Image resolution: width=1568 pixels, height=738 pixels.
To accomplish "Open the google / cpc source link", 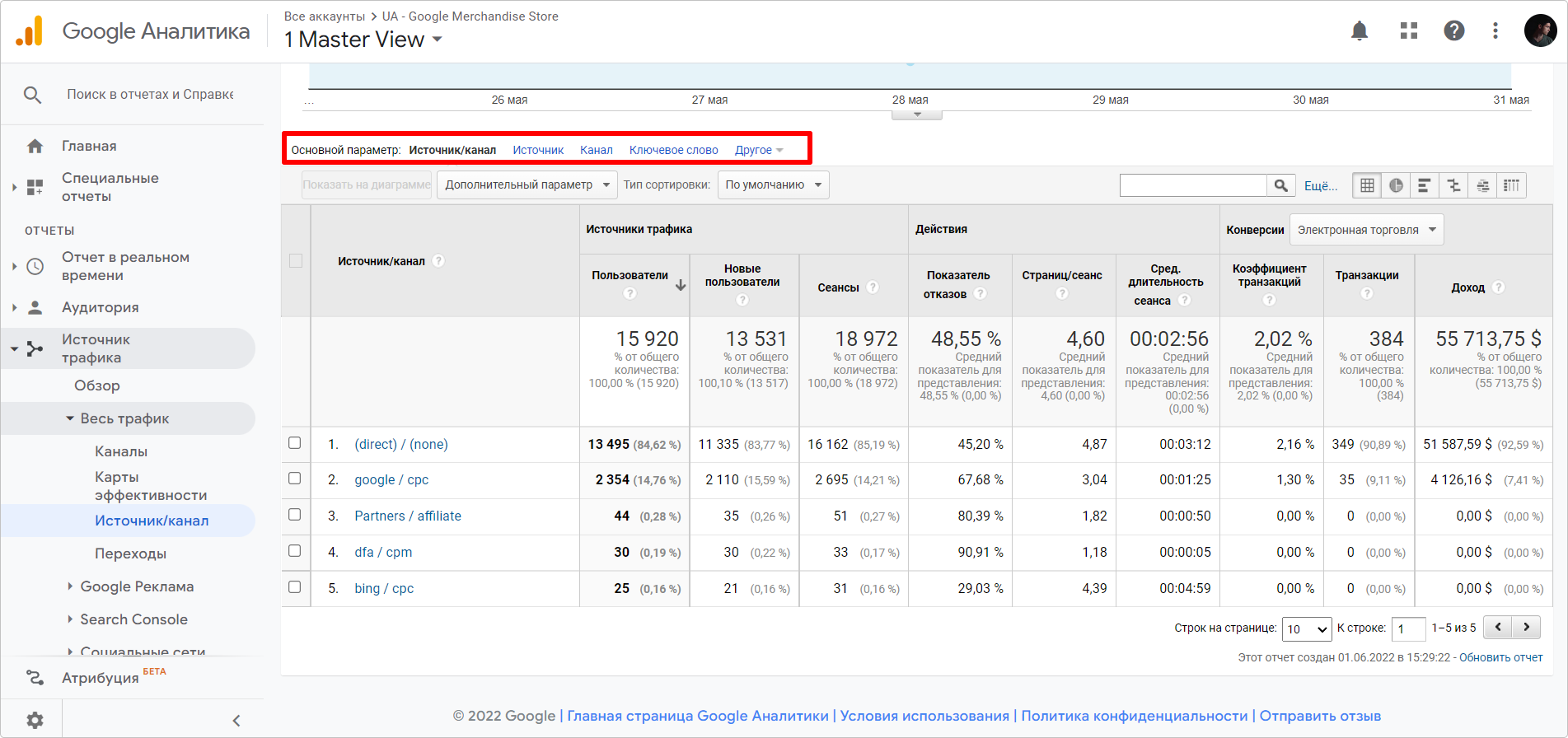I will (x=391, y=479).
